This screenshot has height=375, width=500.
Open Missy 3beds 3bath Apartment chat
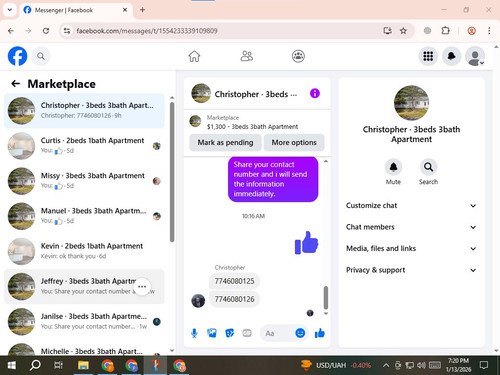tap(84, 181)
